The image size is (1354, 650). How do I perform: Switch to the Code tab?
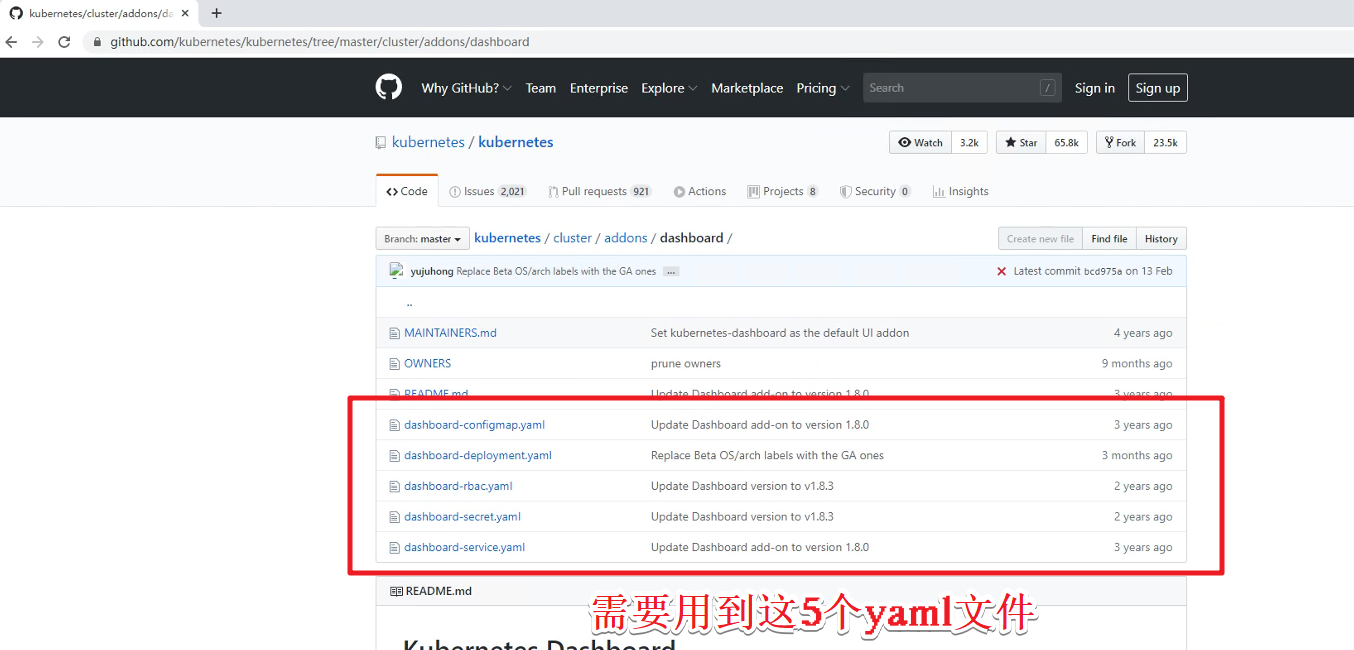(x=407, y=191)
